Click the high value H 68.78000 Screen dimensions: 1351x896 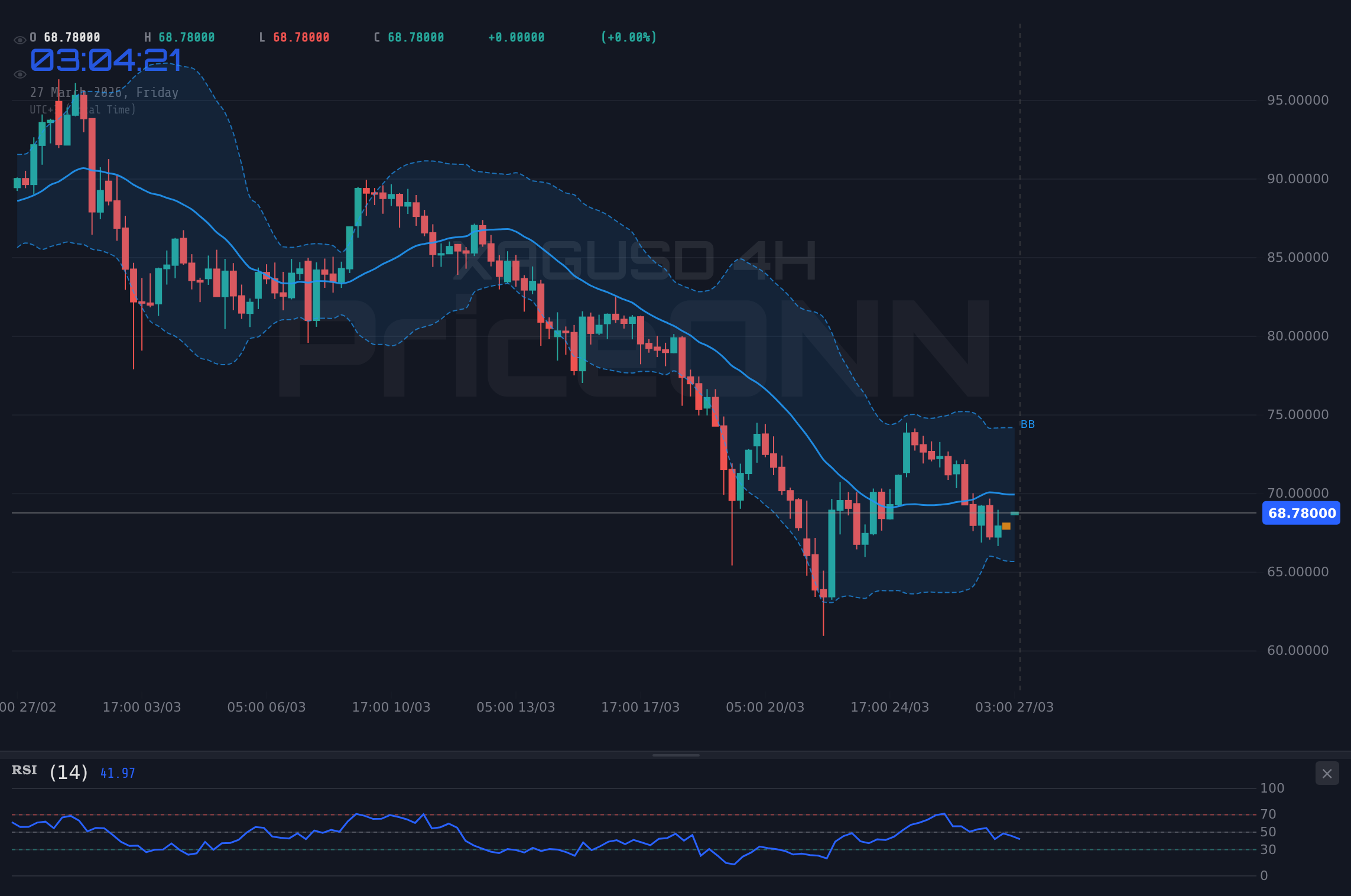pyautogui.click(x=179, y=36)
